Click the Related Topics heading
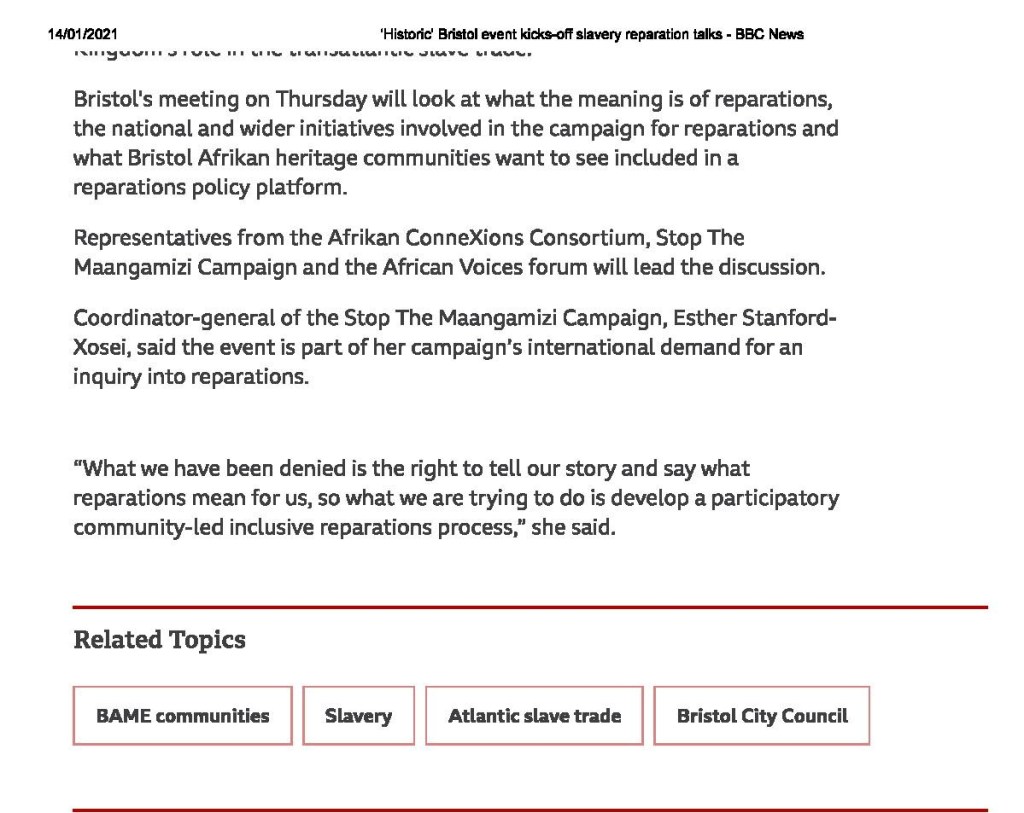Screen dimensions: 1024x813 pyautogui.click(x=159, y=640)
